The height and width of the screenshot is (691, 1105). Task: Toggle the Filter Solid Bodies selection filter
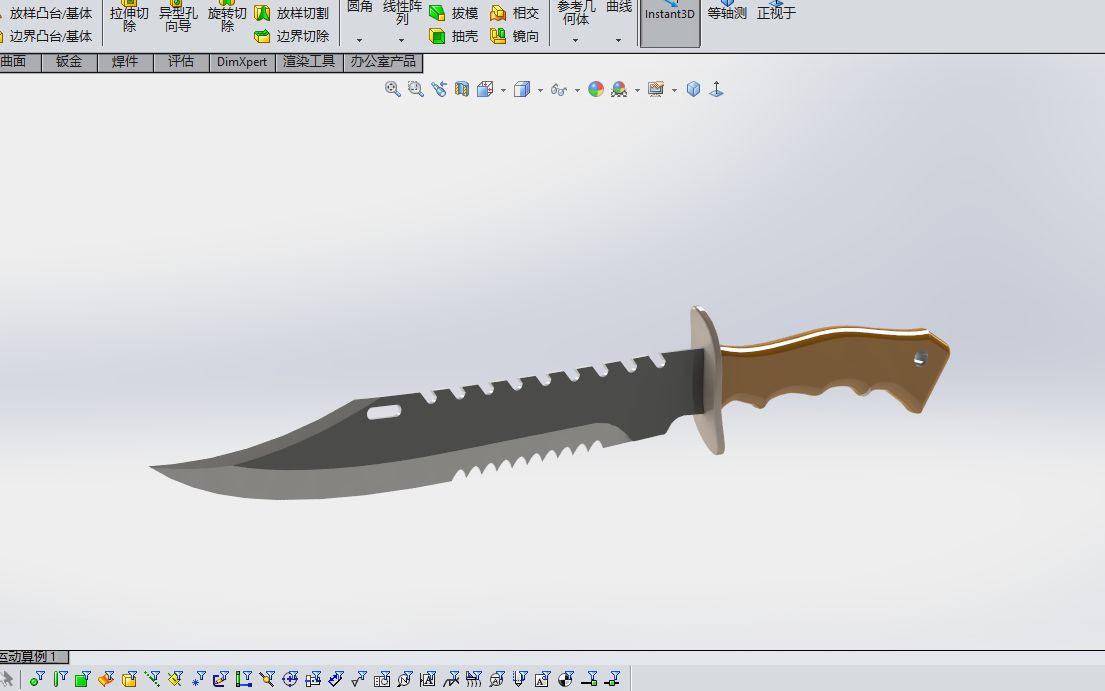[129, 679]
